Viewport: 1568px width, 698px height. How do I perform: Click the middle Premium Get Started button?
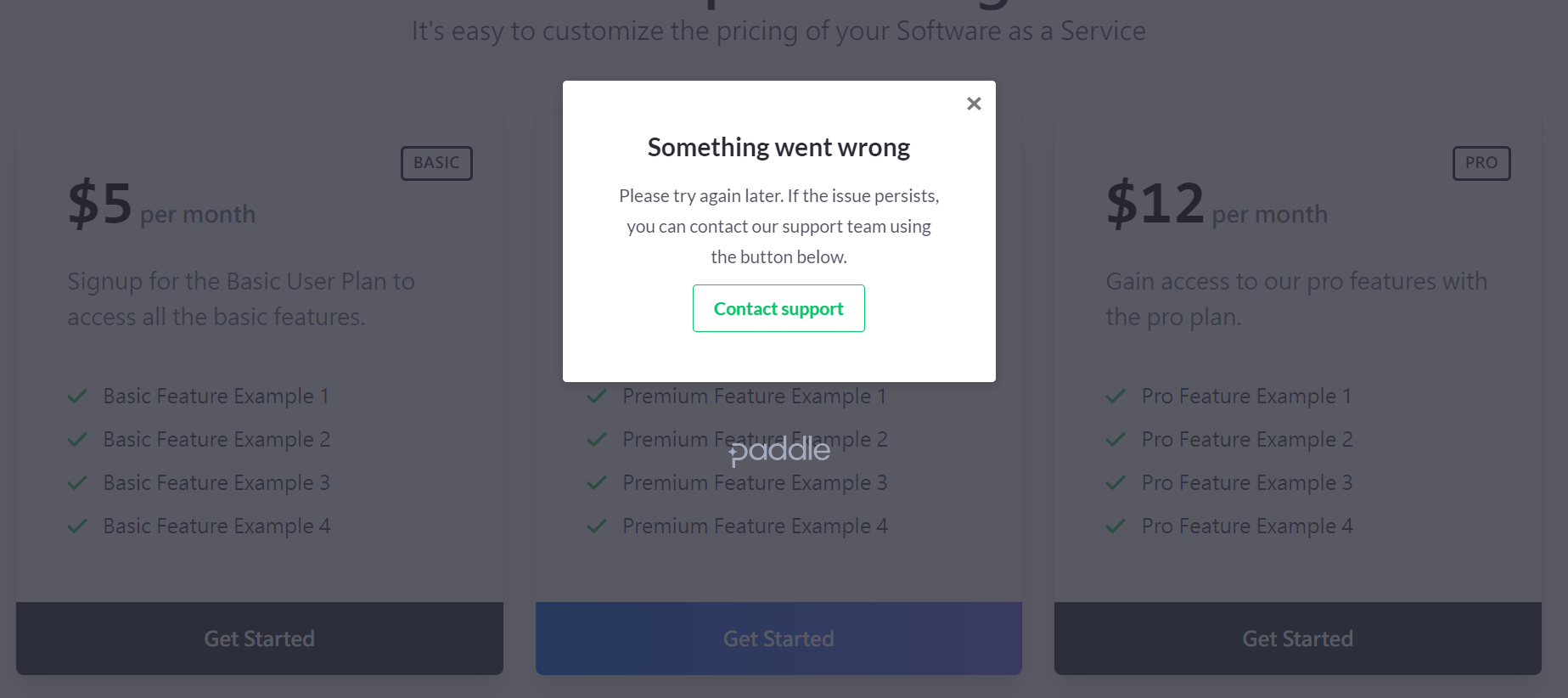coord(778,639)
